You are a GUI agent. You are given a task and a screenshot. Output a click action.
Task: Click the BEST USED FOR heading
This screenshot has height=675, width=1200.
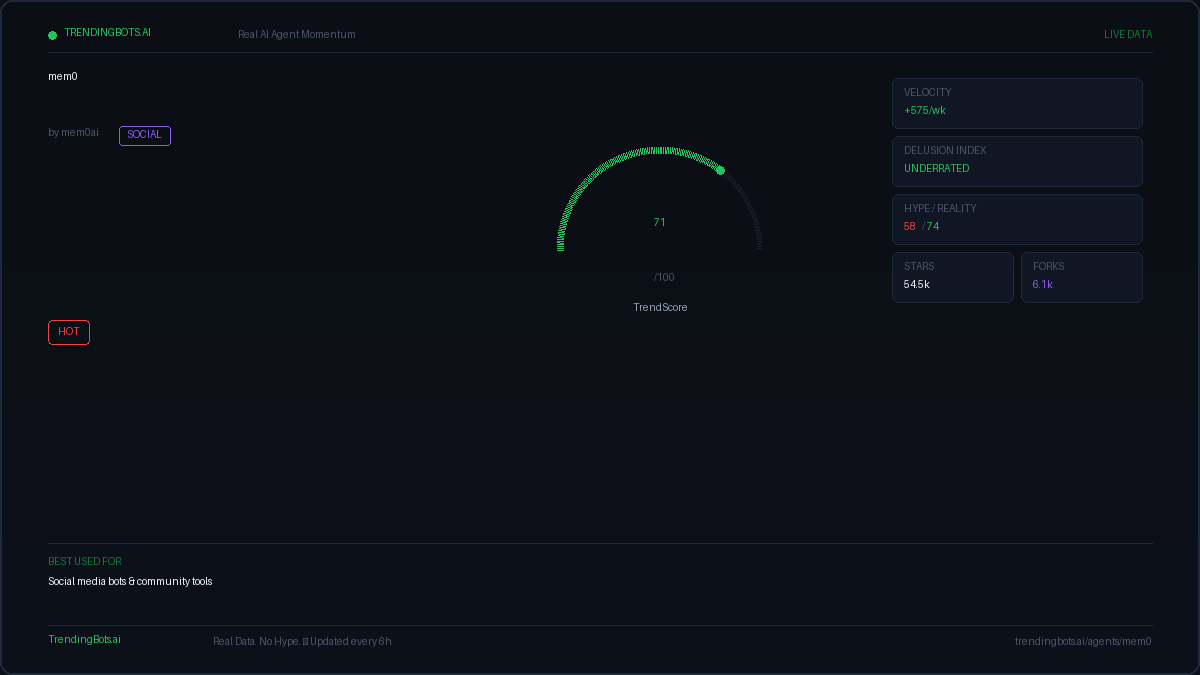tap(85, 561)
